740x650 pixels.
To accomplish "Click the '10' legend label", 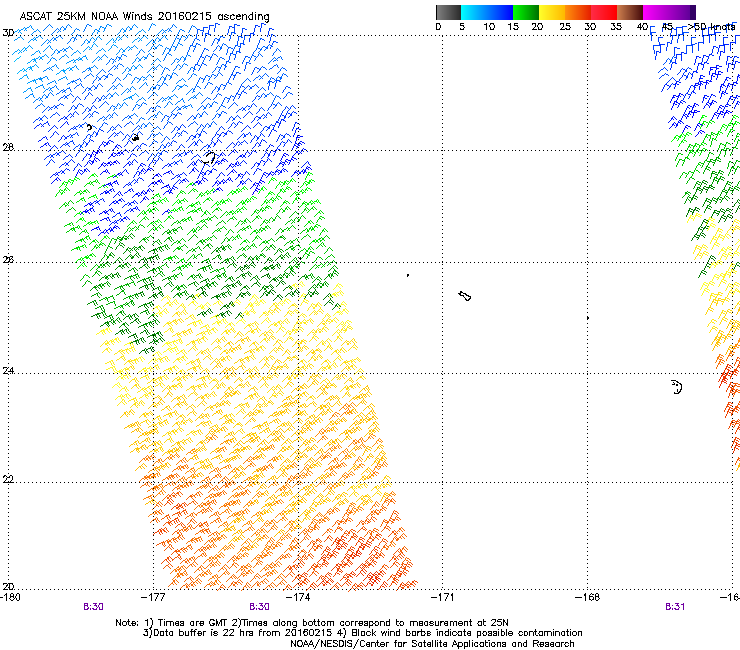I will tap(489, 27).
